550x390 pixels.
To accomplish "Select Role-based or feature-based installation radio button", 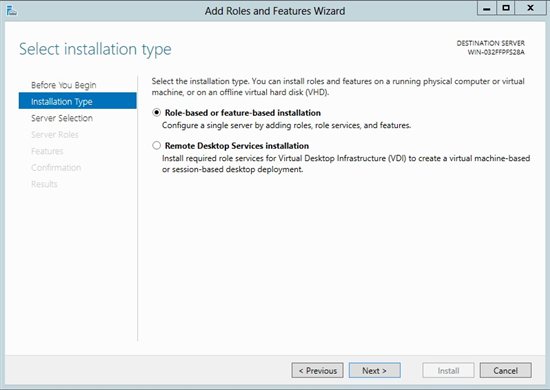I will click(156, 113).
